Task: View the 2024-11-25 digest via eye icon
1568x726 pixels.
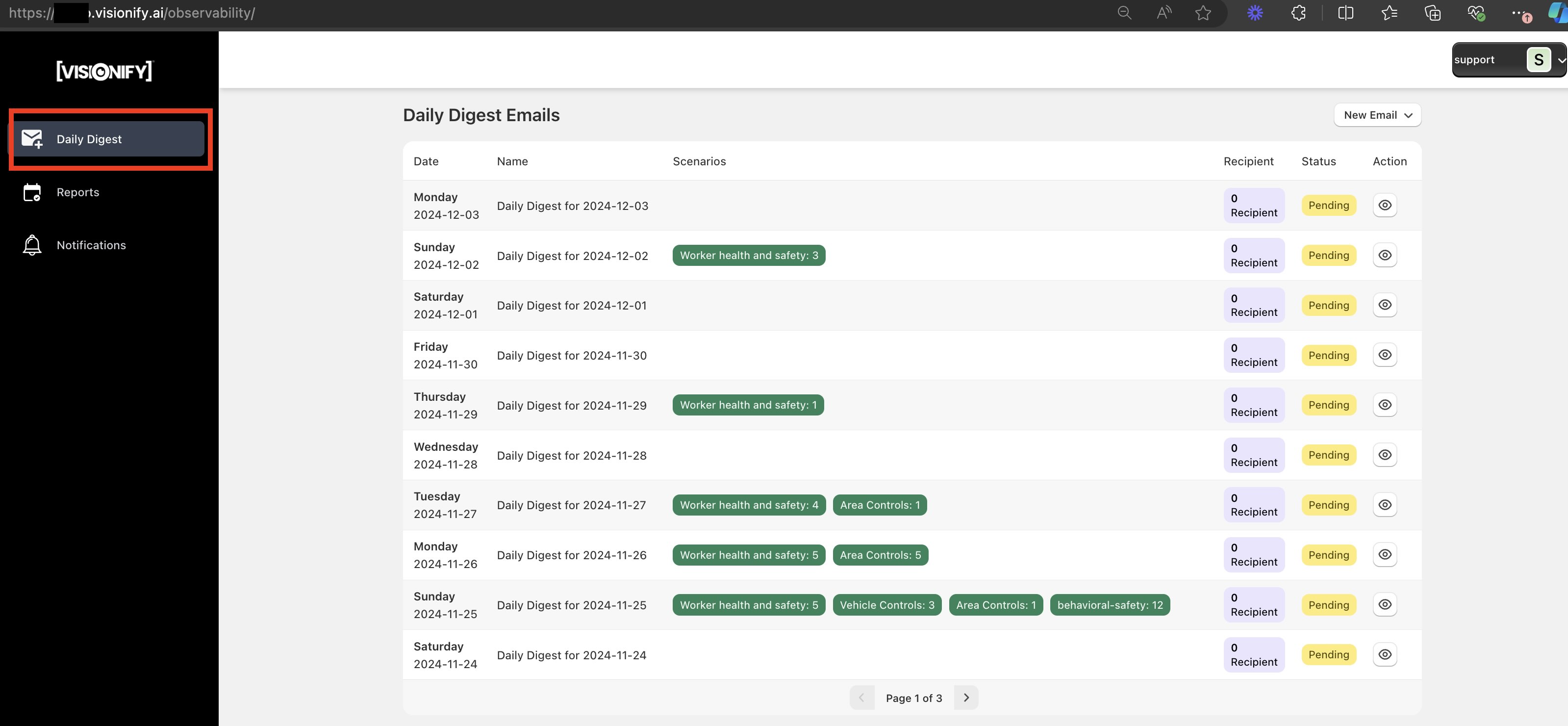Action: click(1385, 605)
